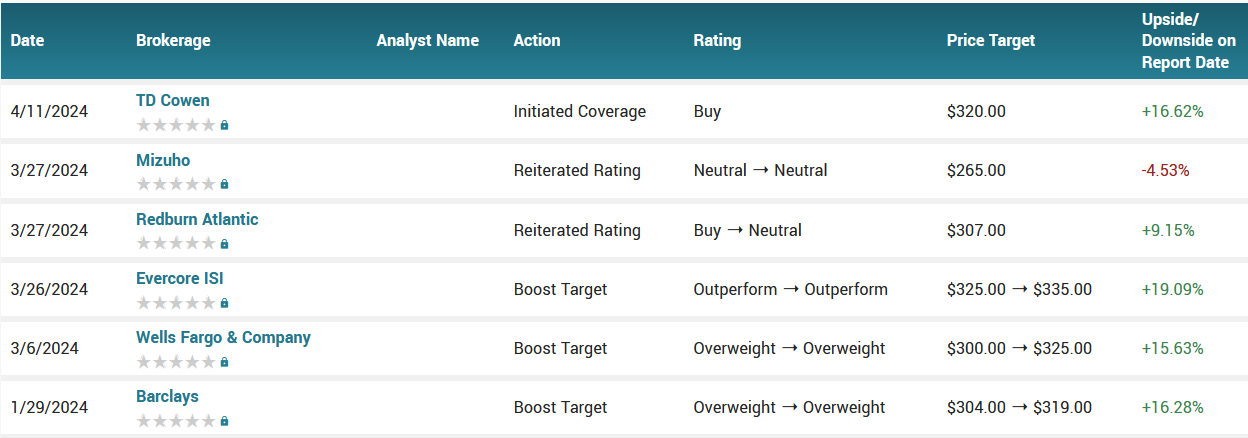This screenshot has width=1248, height=438.
Task: Click the lock icon under Barclays
Action: [224, 421]
